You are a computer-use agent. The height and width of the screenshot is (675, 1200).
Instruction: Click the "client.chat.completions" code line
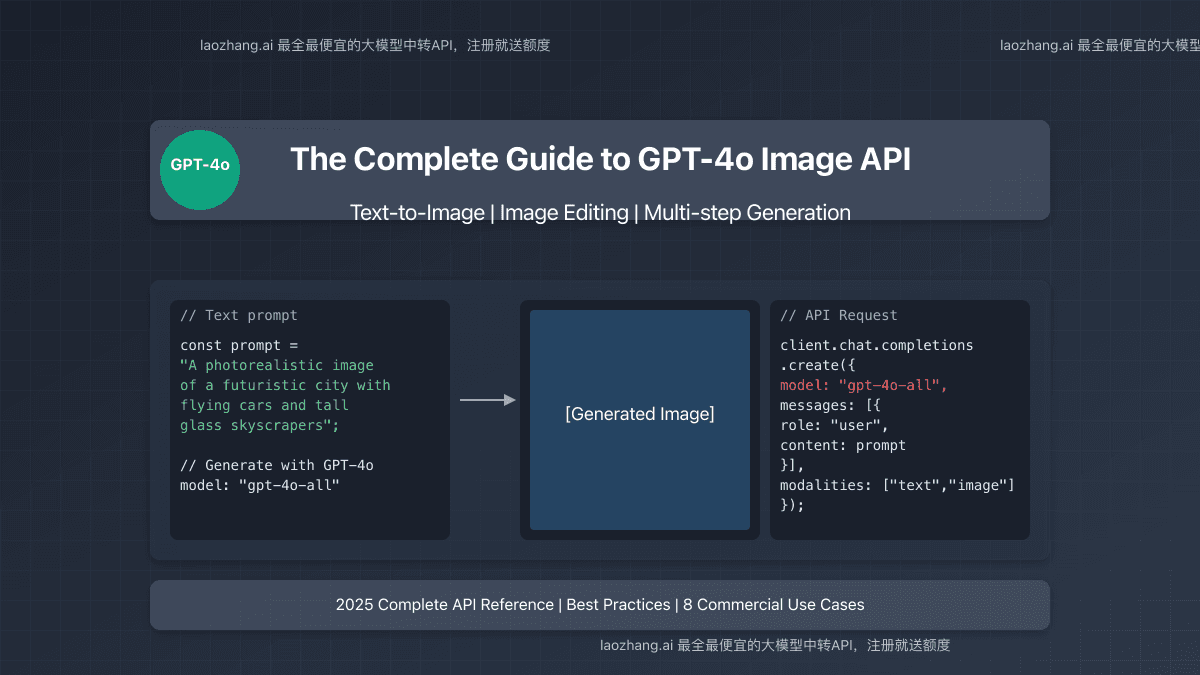(877, 345)
